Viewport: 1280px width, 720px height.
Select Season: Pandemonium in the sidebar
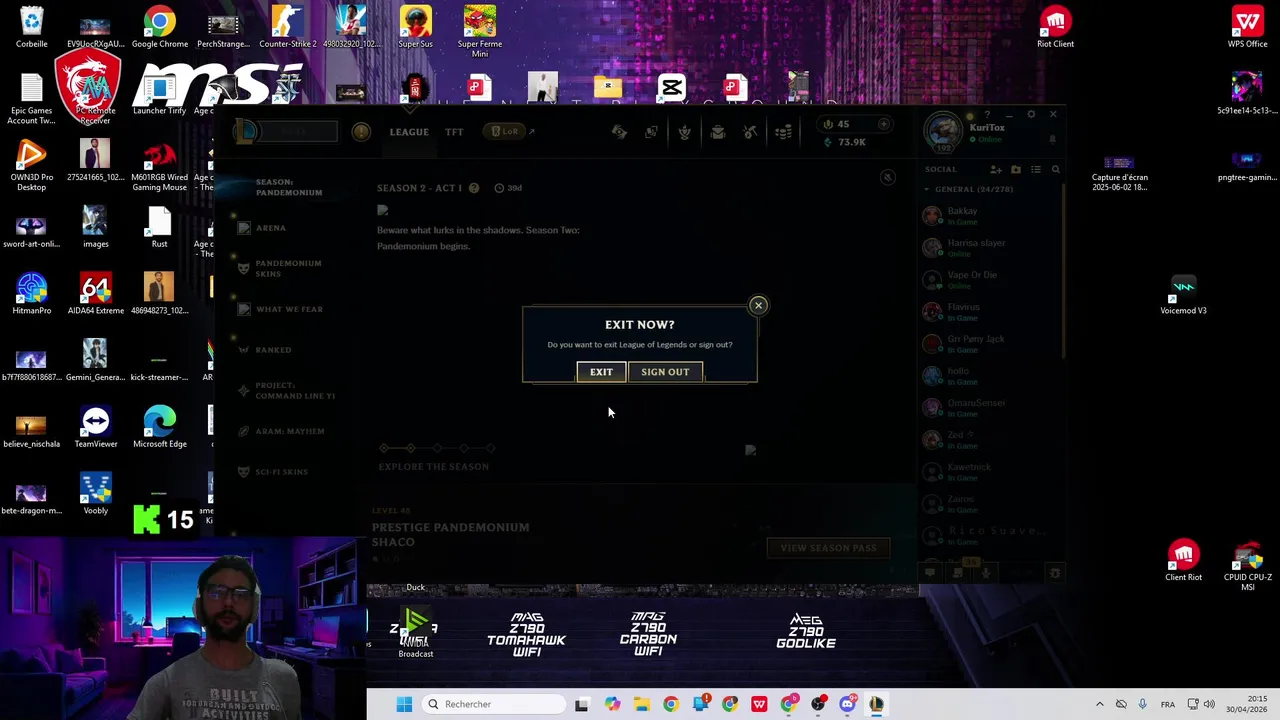click(289, 187)
